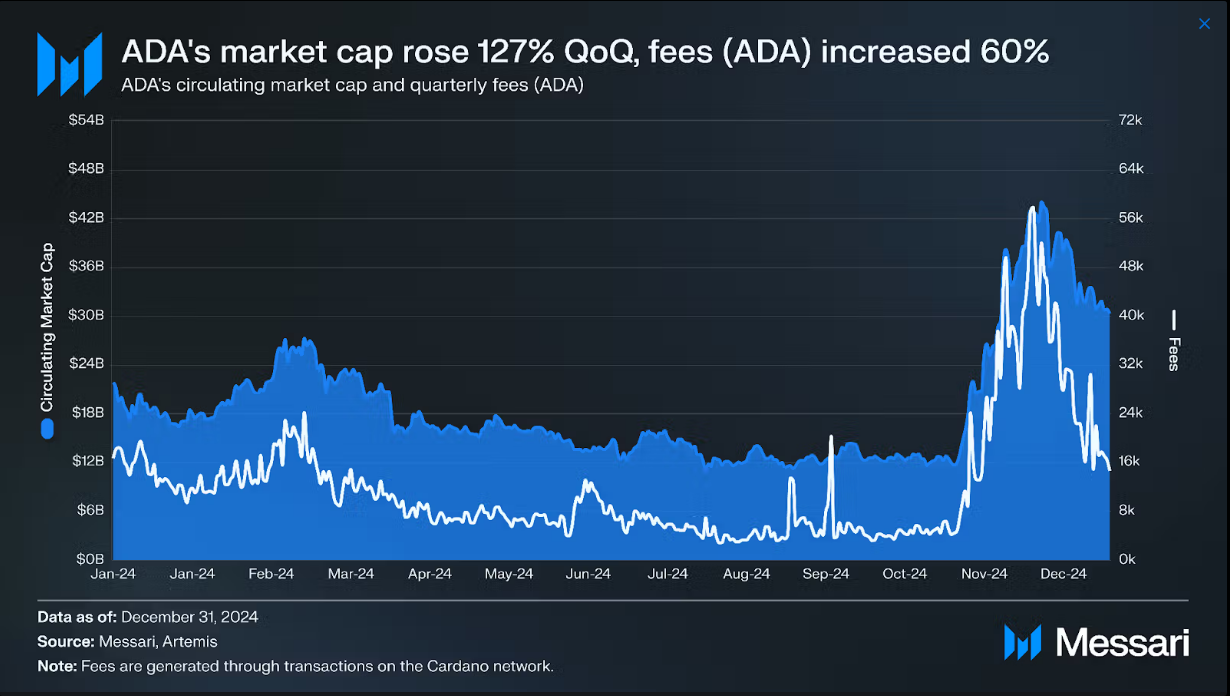1230x696 pixels.
Task: Click the Messari logo icon at top-left
Action: 69,64
